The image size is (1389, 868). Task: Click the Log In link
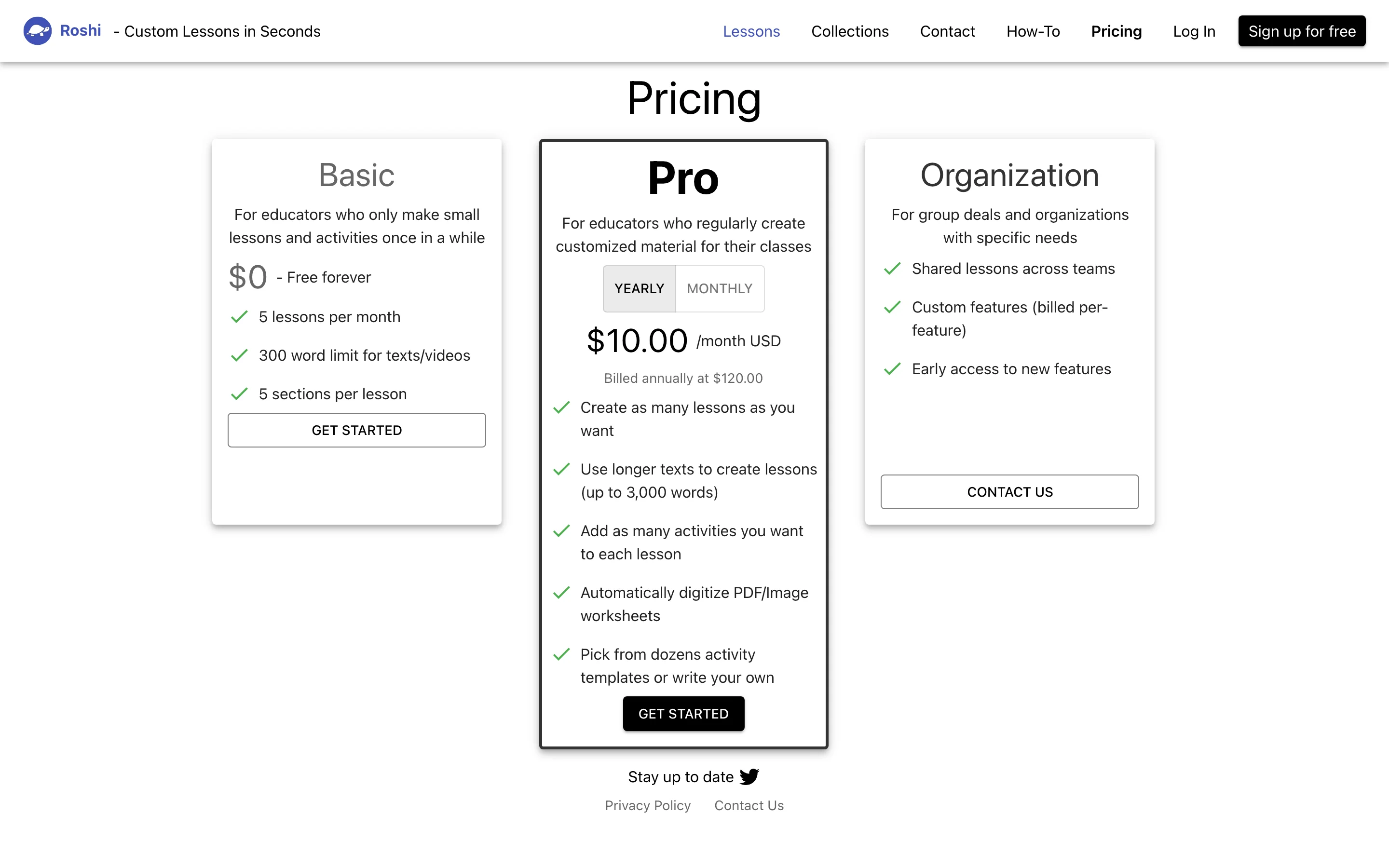pos(1194,31)
